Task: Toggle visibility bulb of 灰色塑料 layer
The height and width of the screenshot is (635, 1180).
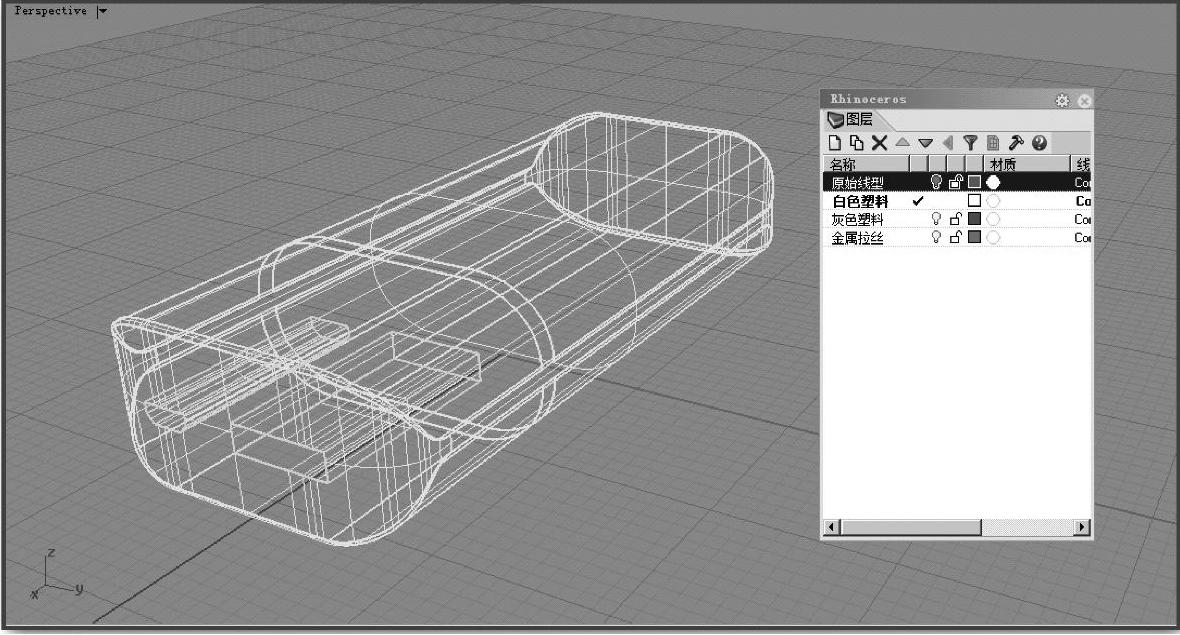Action: click(937, 219)
